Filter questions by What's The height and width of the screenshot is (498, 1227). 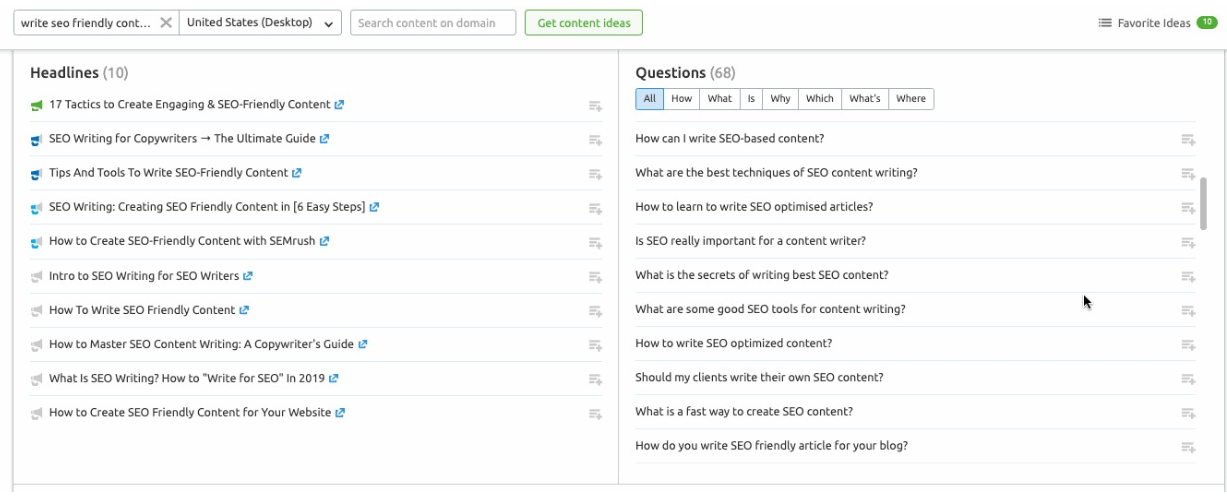click(865, 99)
